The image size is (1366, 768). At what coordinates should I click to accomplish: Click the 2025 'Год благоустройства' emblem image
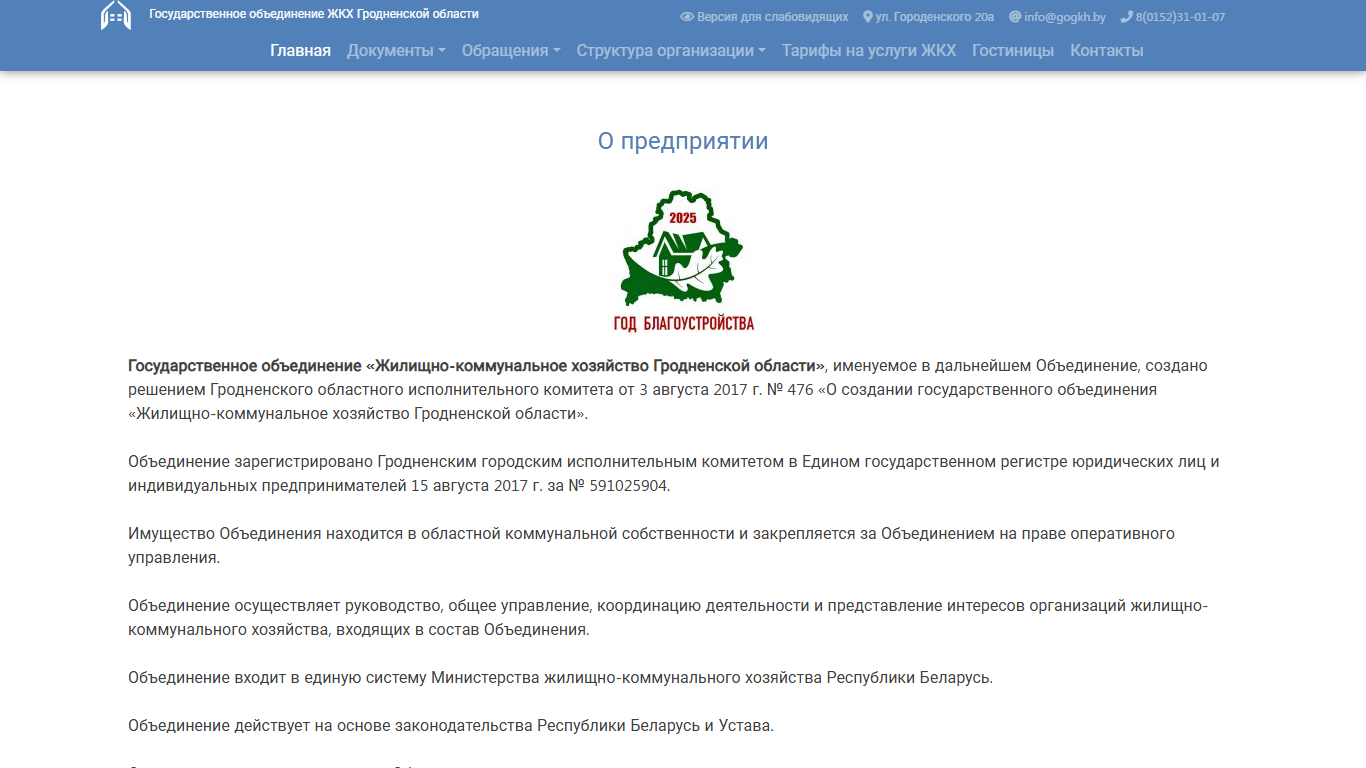tap(683, 260)
